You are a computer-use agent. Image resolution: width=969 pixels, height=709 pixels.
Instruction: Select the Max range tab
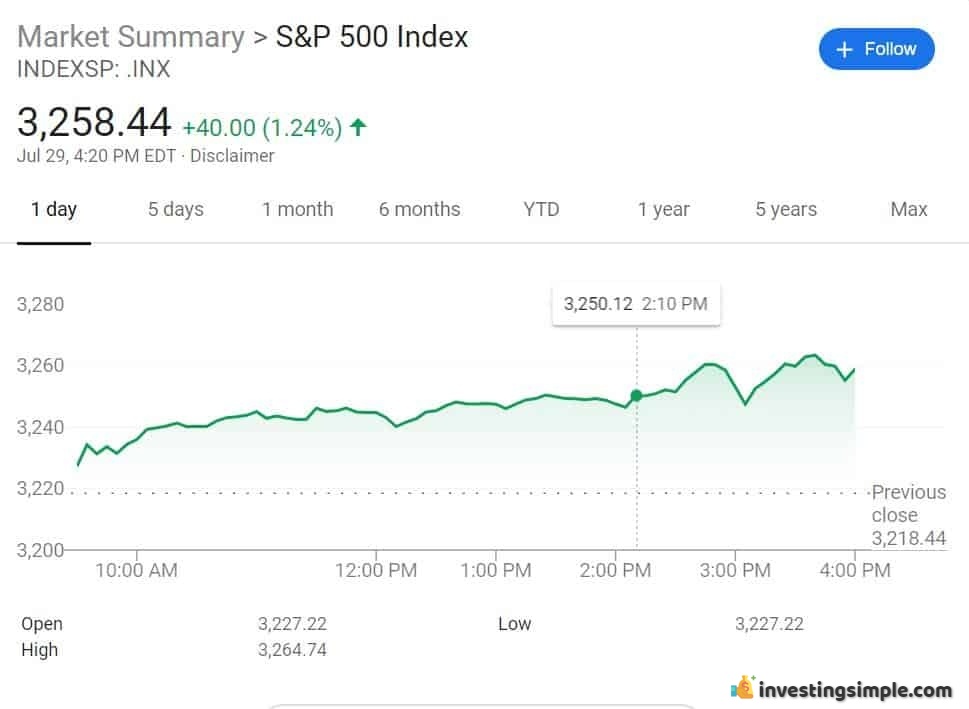908,210
